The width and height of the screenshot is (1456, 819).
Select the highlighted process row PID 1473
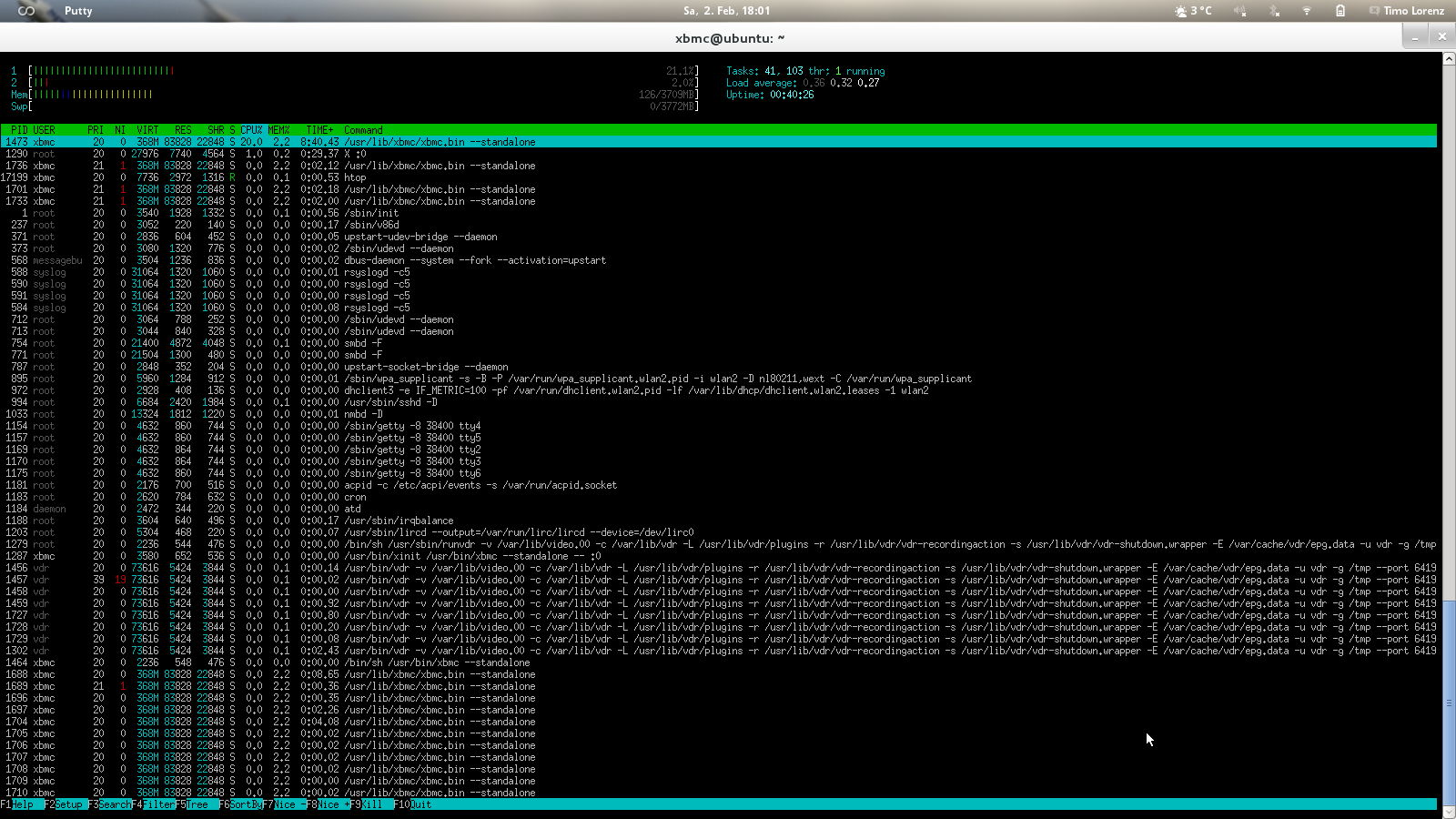[x=719, y=142]
